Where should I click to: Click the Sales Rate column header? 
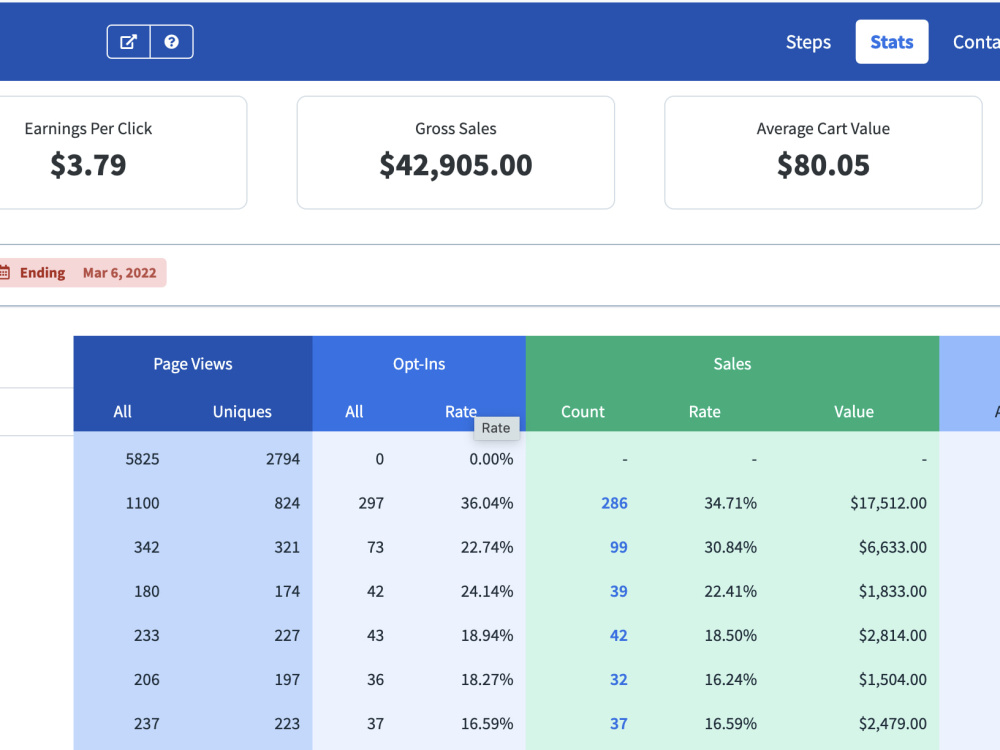704,411
